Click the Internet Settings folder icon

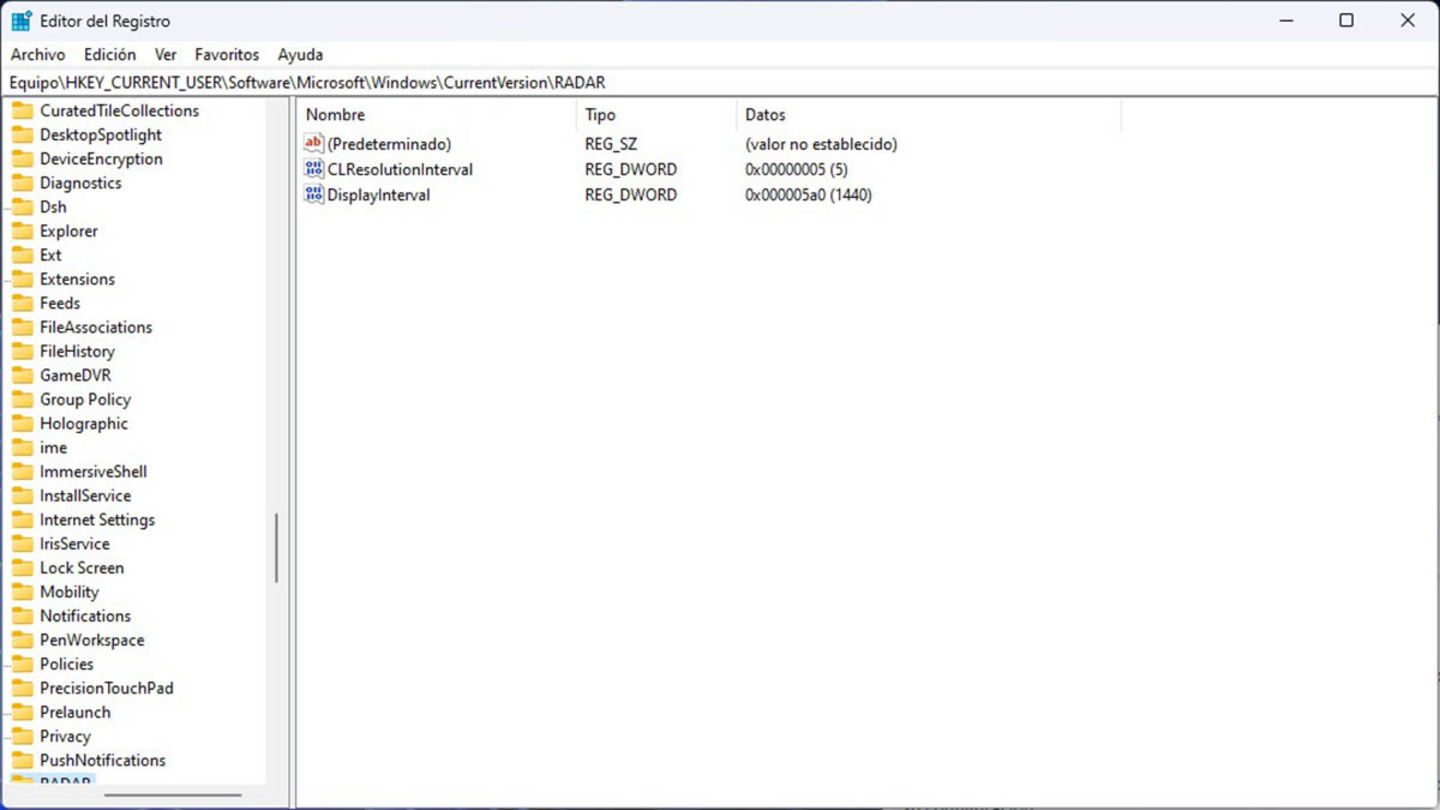23,519
